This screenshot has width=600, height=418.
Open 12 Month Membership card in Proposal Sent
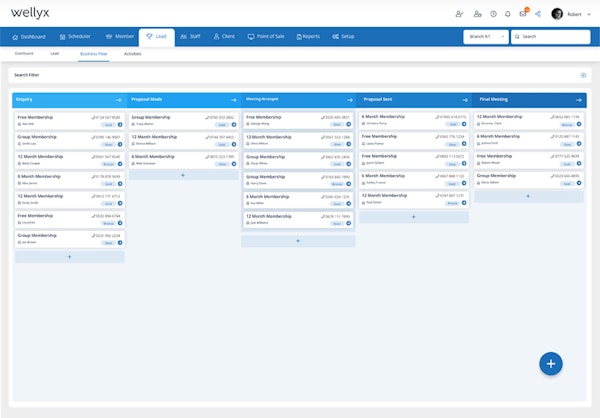click(414, 199)
